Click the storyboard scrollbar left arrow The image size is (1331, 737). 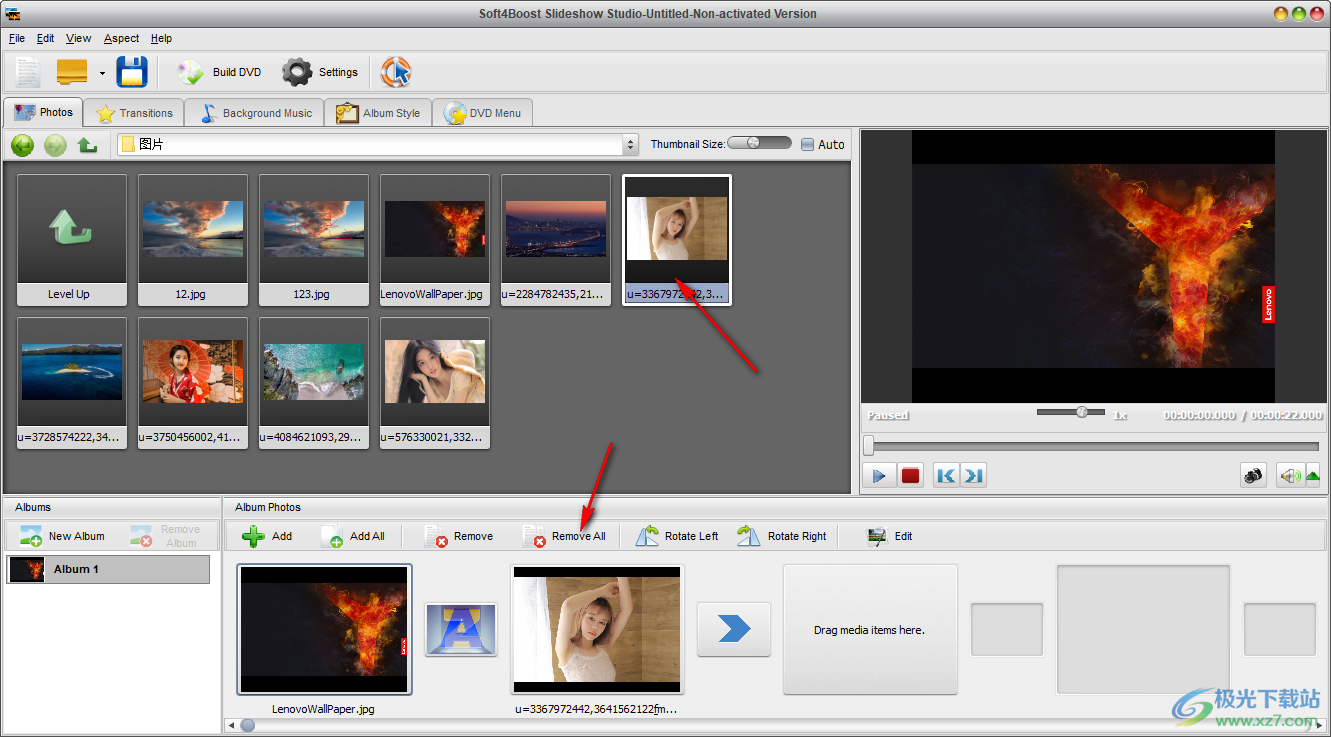tap(231, 725)
